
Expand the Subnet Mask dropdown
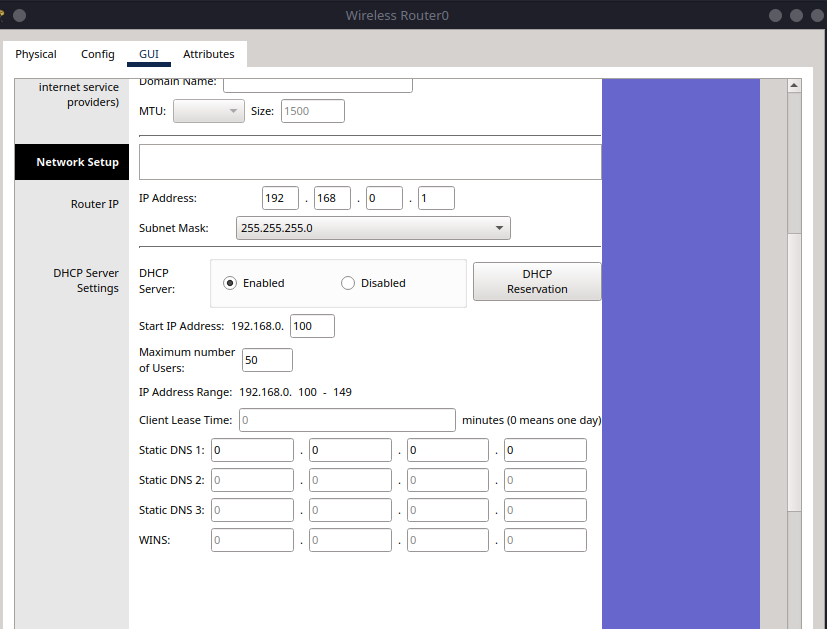coord(373,228)
